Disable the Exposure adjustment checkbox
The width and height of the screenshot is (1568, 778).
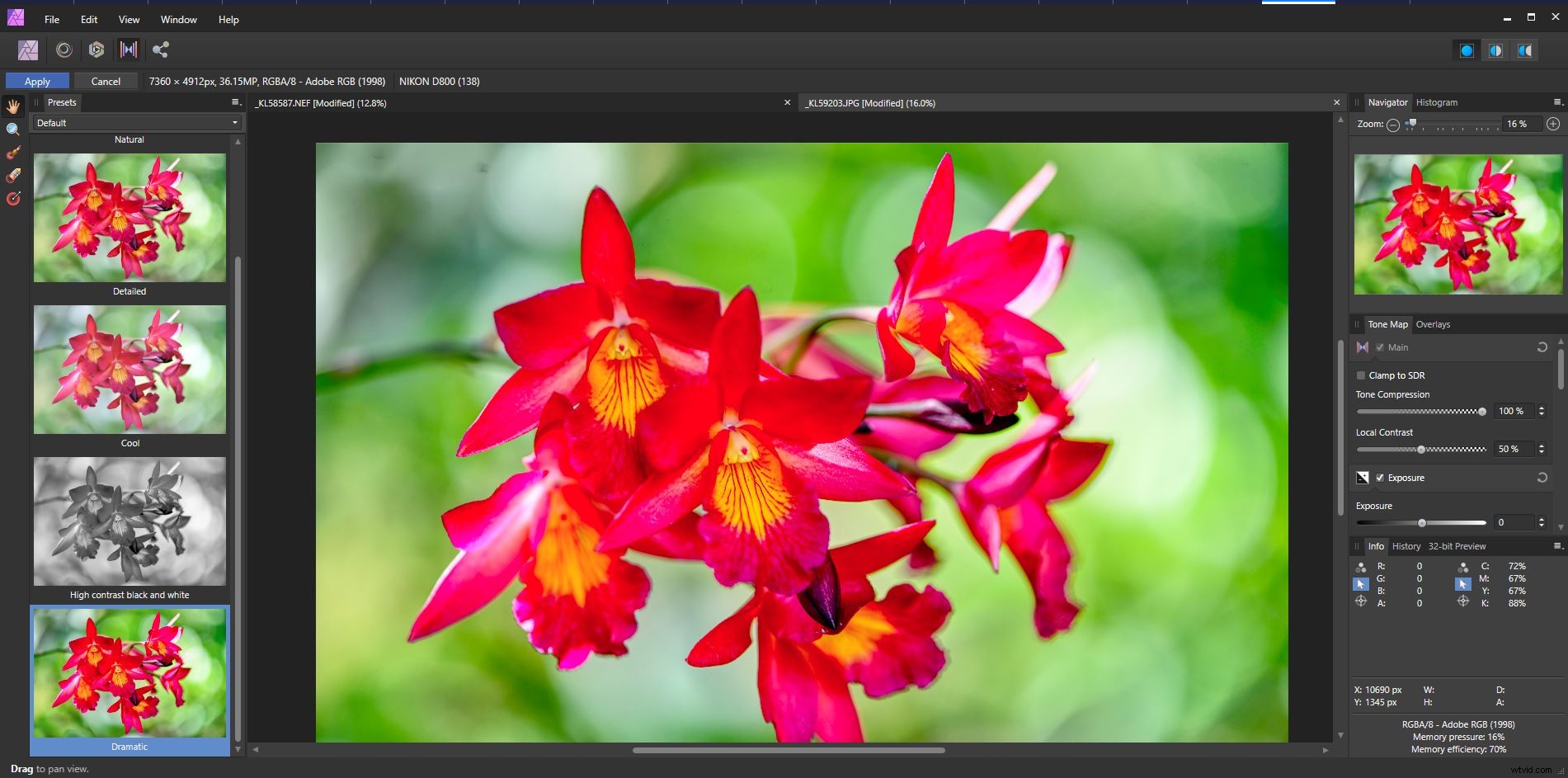pos(1381,478)
